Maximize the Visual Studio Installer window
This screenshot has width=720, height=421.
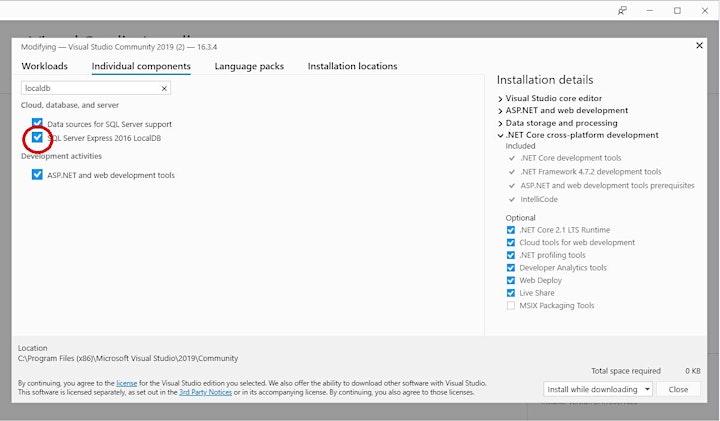pos(677,11)
